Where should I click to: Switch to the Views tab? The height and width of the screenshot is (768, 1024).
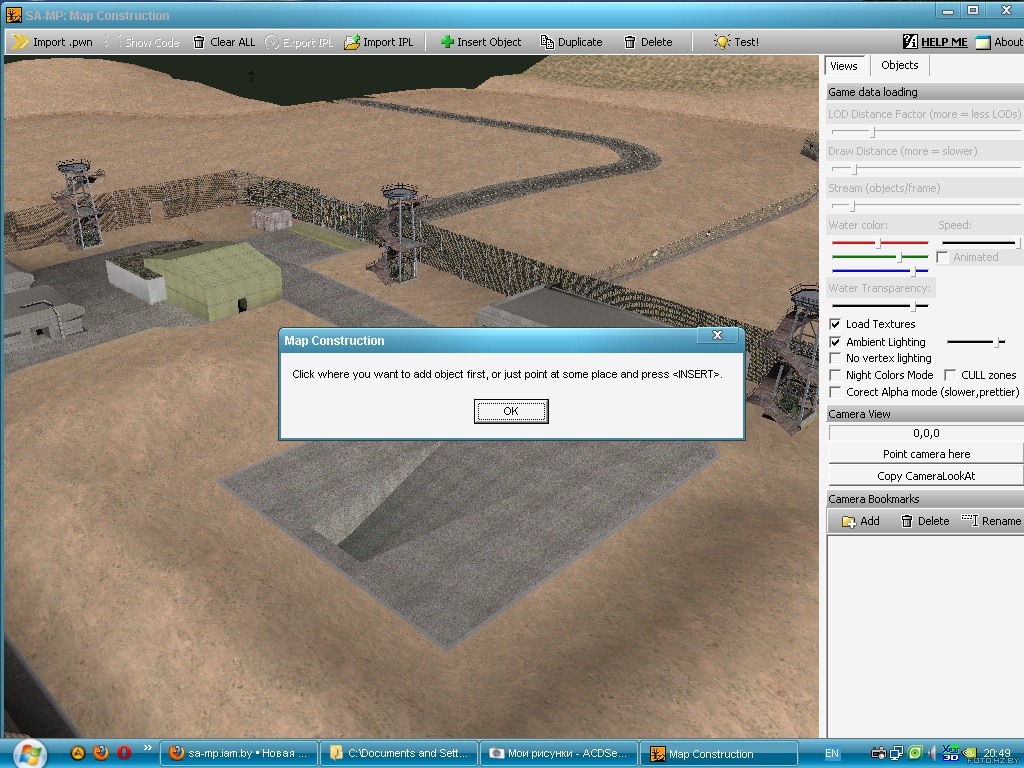point(844,66)
